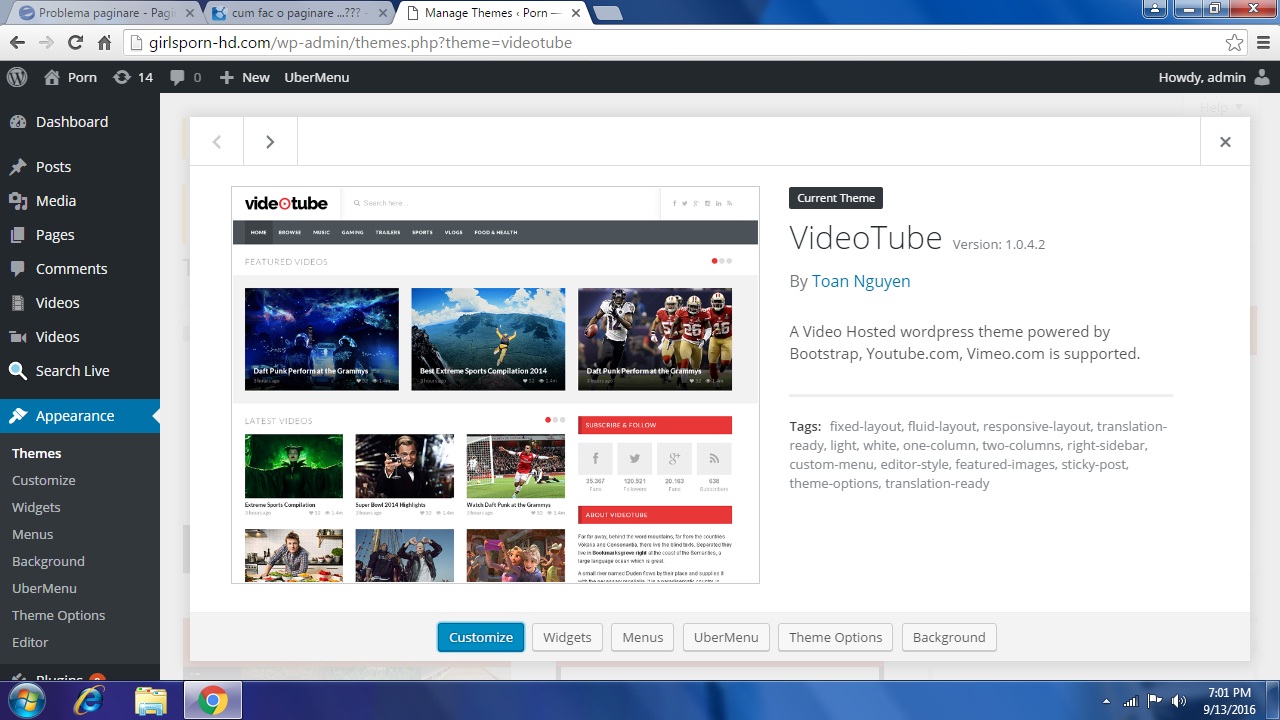Open Widgets in the sidebar submenu
1280x720 pixels.
tap(36, 507)
